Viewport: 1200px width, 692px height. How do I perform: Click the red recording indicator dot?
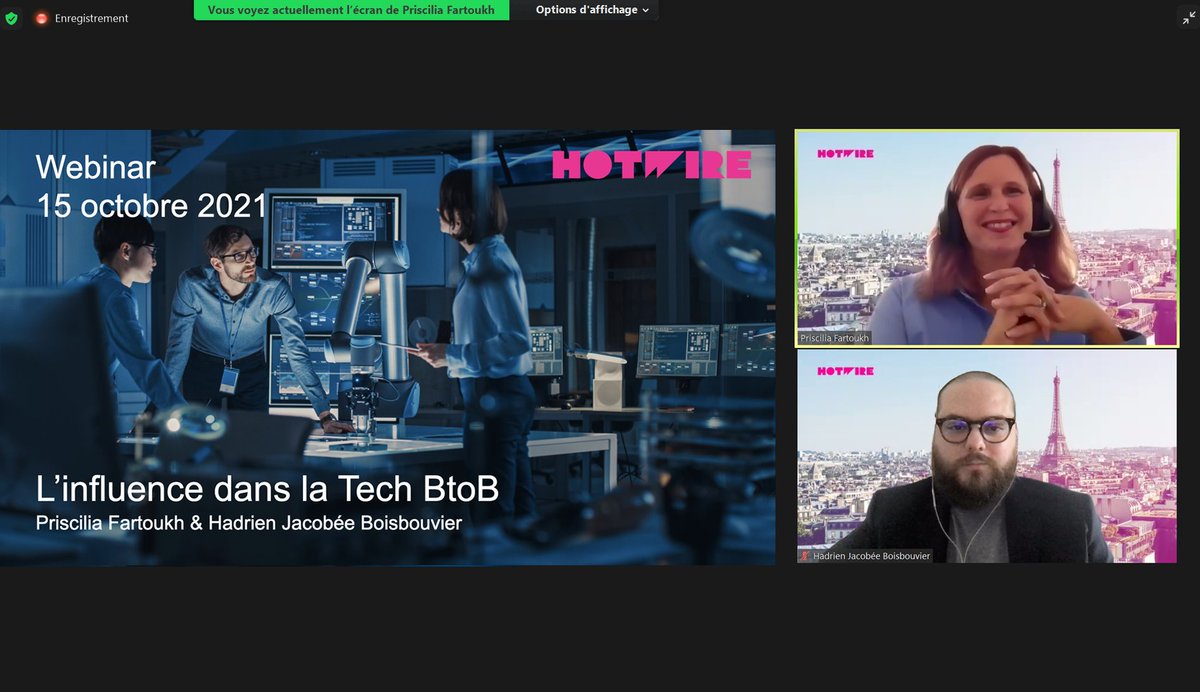click(41, 18)
